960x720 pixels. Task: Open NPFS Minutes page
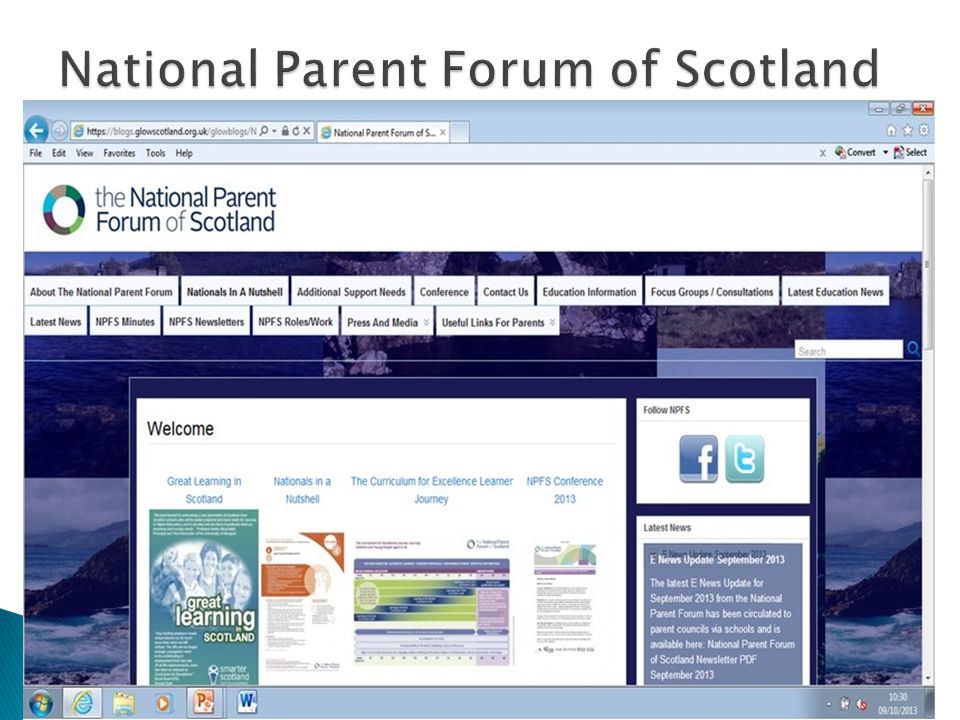[125, 321]
